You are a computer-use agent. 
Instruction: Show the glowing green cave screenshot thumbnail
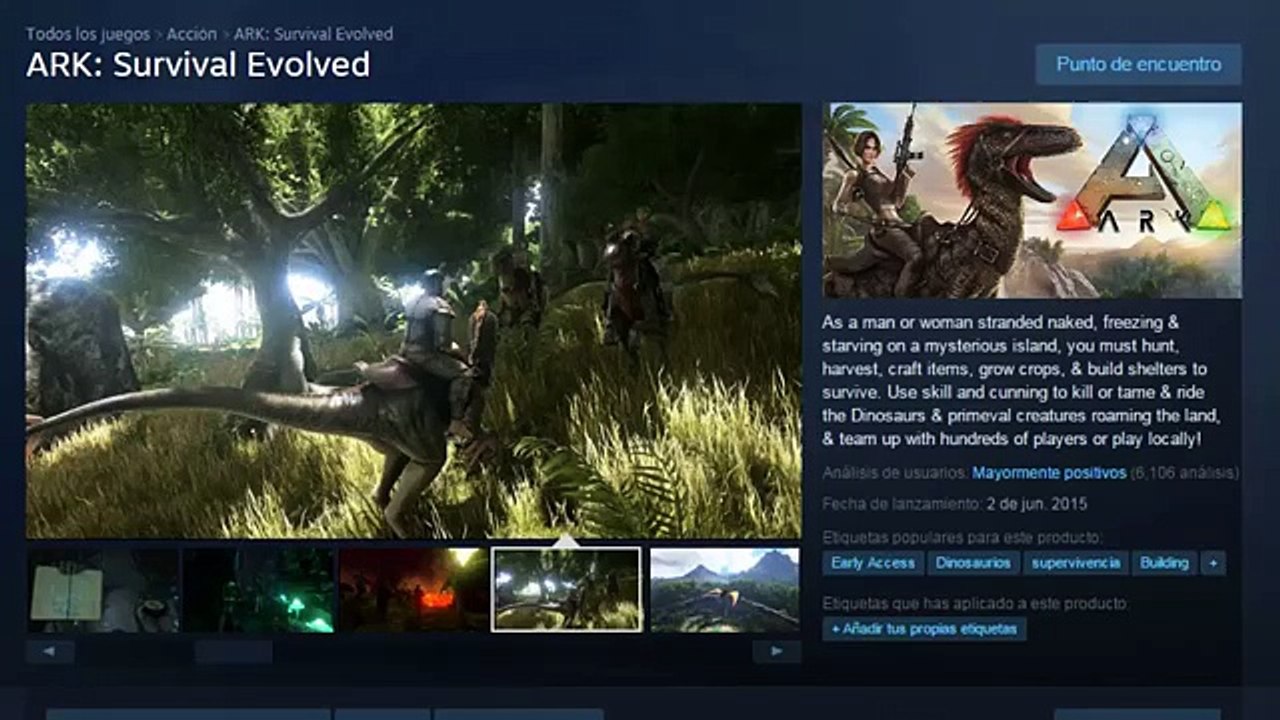click(x=259, y=589)
